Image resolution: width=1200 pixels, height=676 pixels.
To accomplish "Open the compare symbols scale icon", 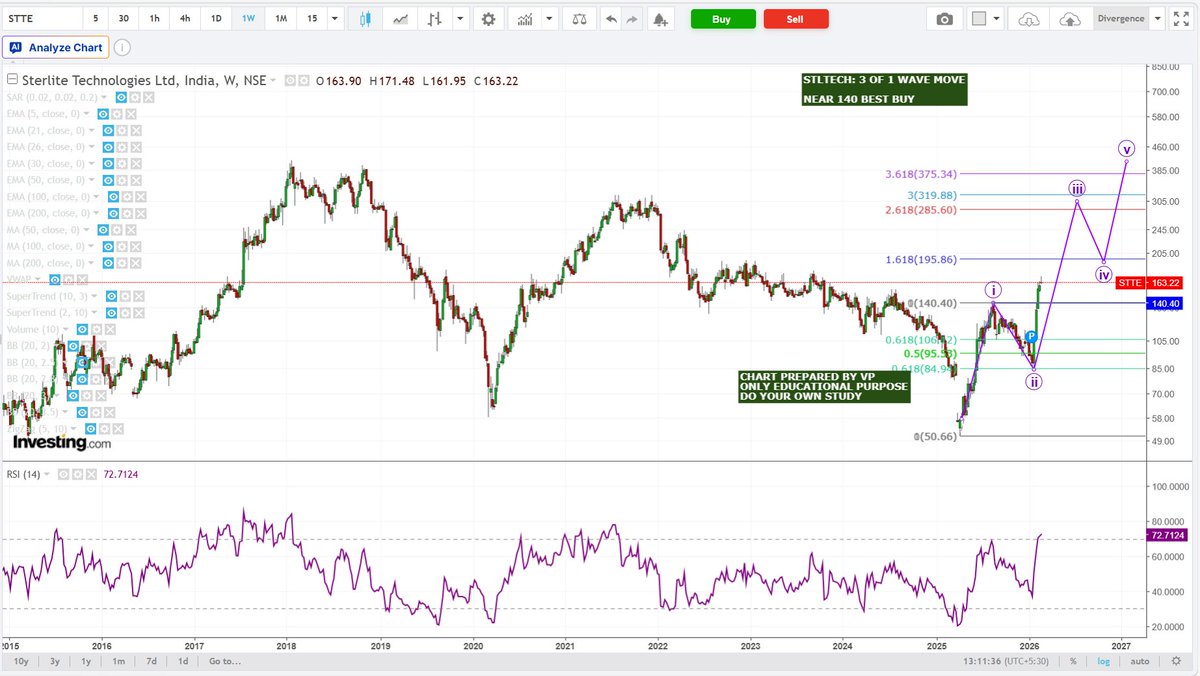I will pos(580,19).
